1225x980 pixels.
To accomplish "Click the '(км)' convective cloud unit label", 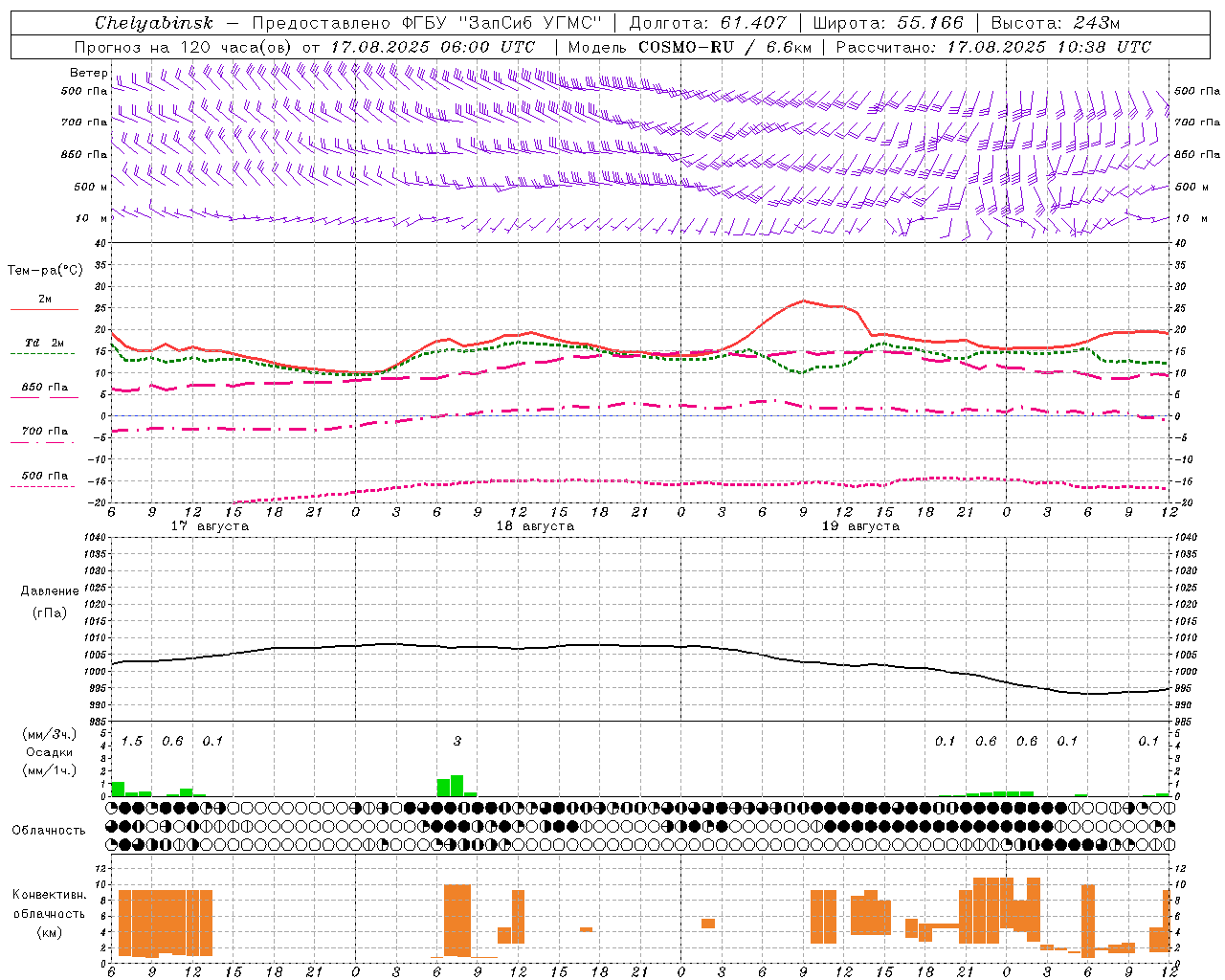I will point(50,932).
